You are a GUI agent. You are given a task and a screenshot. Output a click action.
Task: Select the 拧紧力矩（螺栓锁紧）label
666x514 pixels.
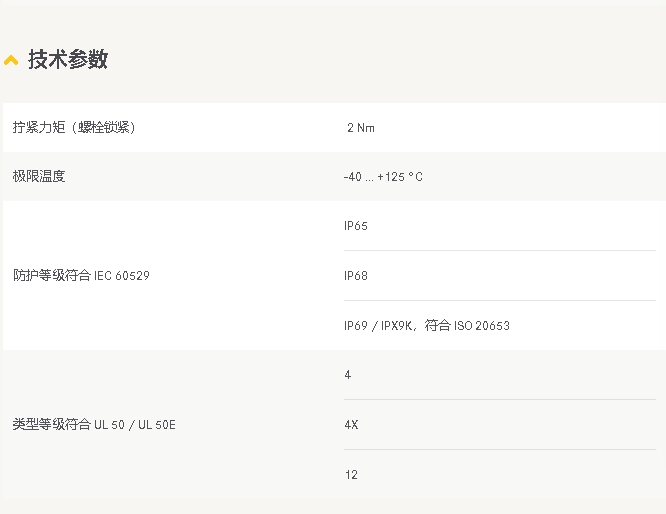pyautogui.click(x=74, y=127)
